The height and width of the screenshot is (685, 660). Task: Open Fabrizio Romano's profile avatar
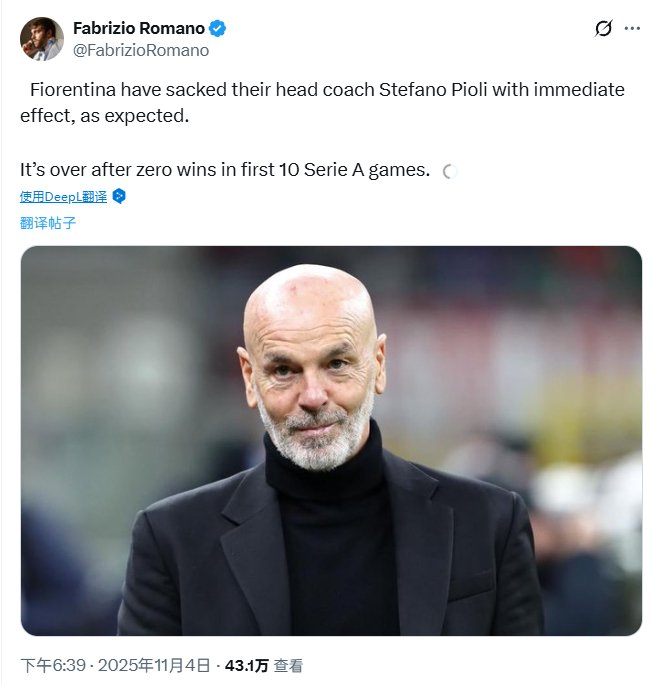41,38
